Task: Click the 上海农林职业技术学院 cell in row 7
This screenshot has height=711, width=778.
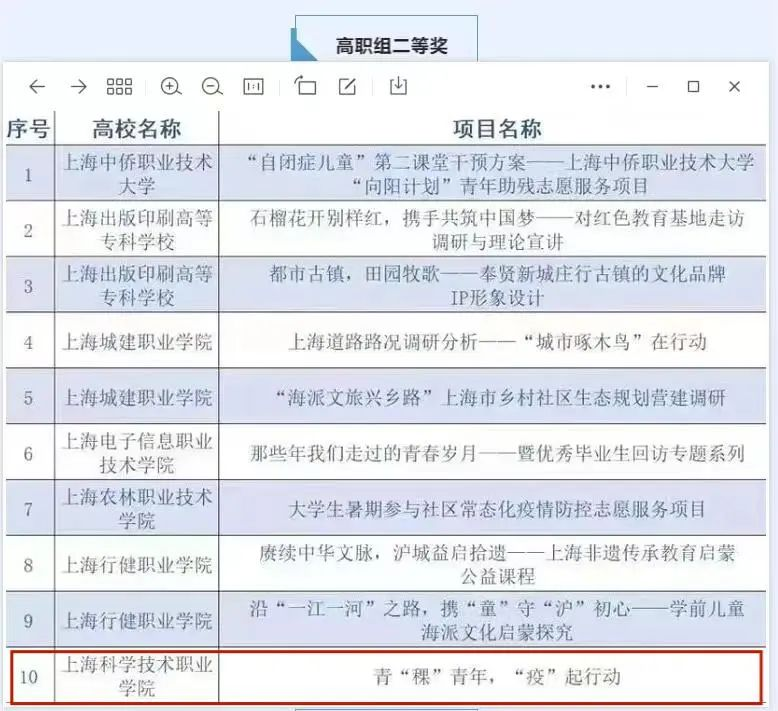Action: tap(137, 509)
